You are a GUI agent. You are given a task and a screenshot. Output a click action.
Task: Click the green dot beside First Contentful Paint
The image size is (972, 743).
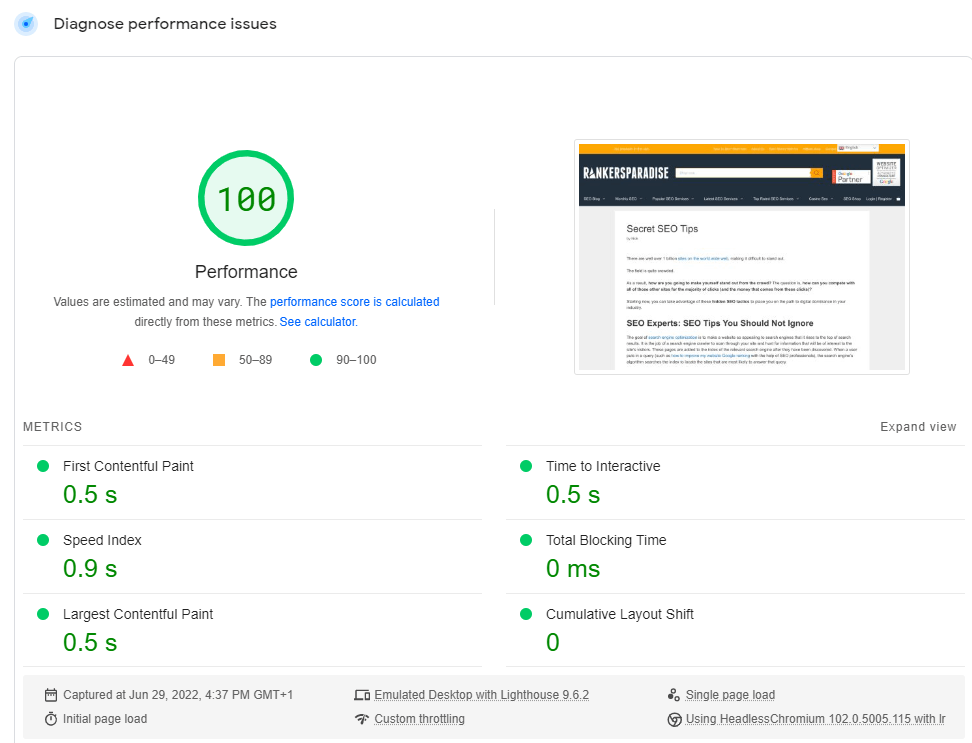[43, 466]
